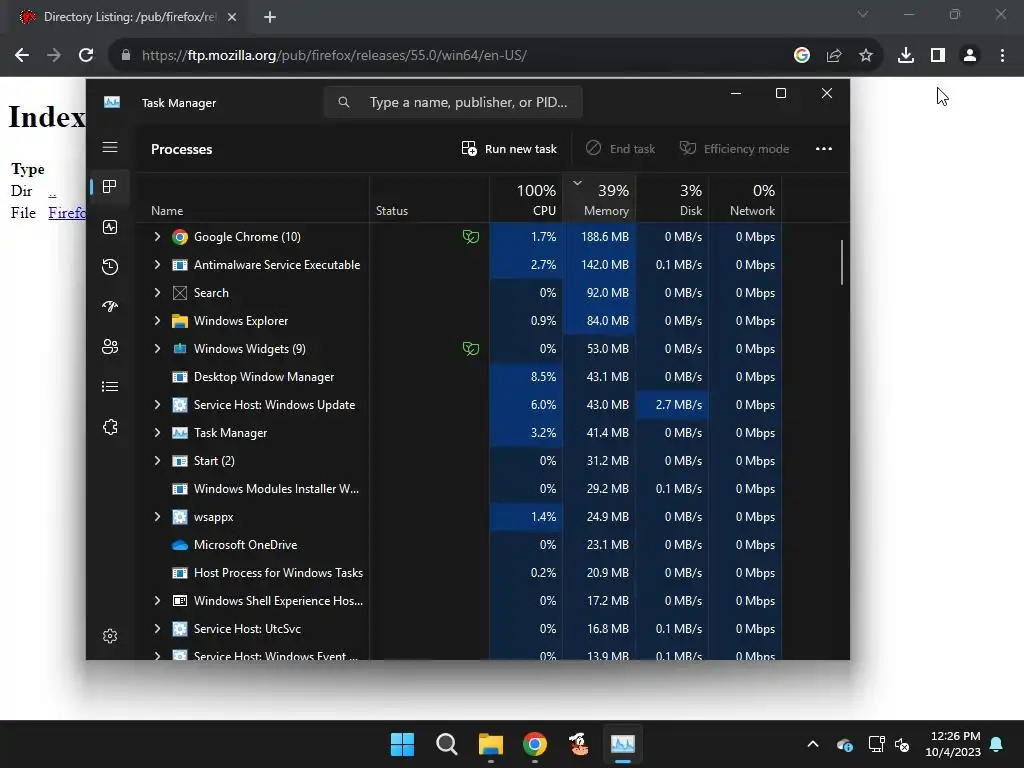Expand Service Host: Windows Update row

(157, 405)
